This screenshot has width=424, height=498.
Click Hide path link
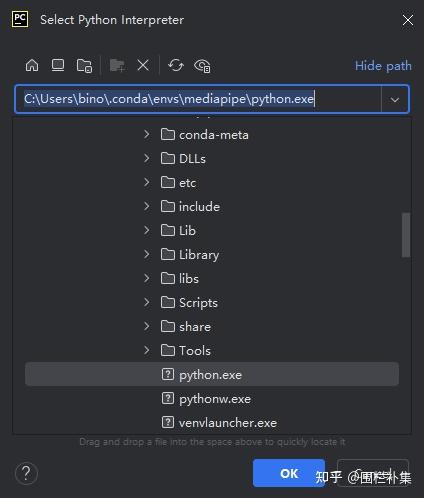pyautogui.click(x=383, y=66)
